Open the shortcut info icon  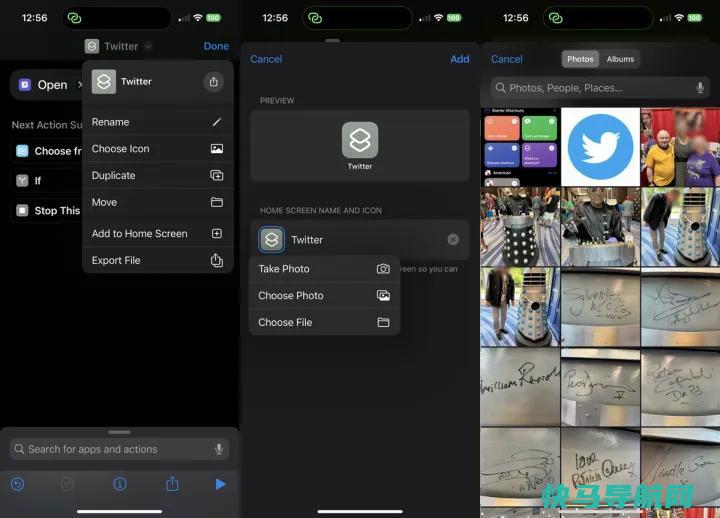pyautogui.click(x=120, y=484)
